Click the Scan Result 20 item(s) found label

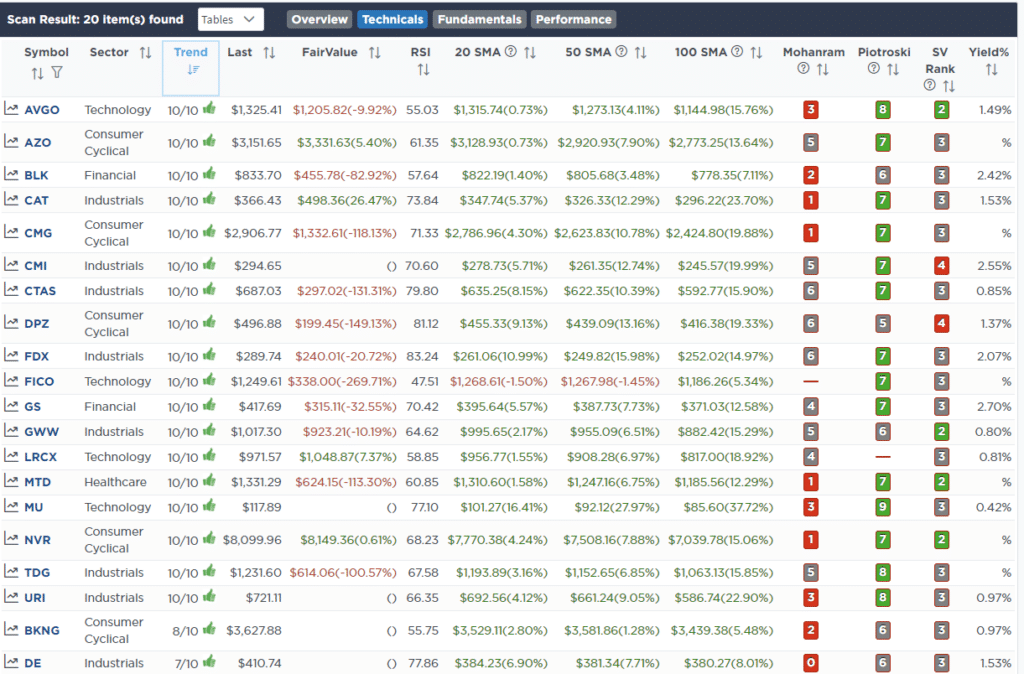click(x=95, y=20)
